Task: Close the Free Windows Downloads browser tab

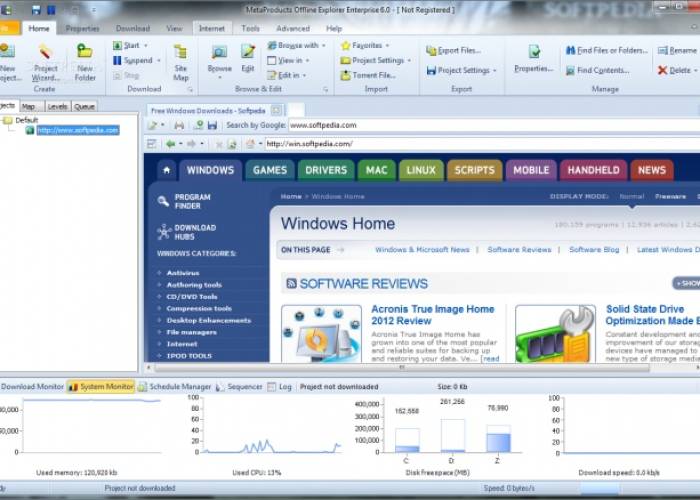Action: [276, 110]
